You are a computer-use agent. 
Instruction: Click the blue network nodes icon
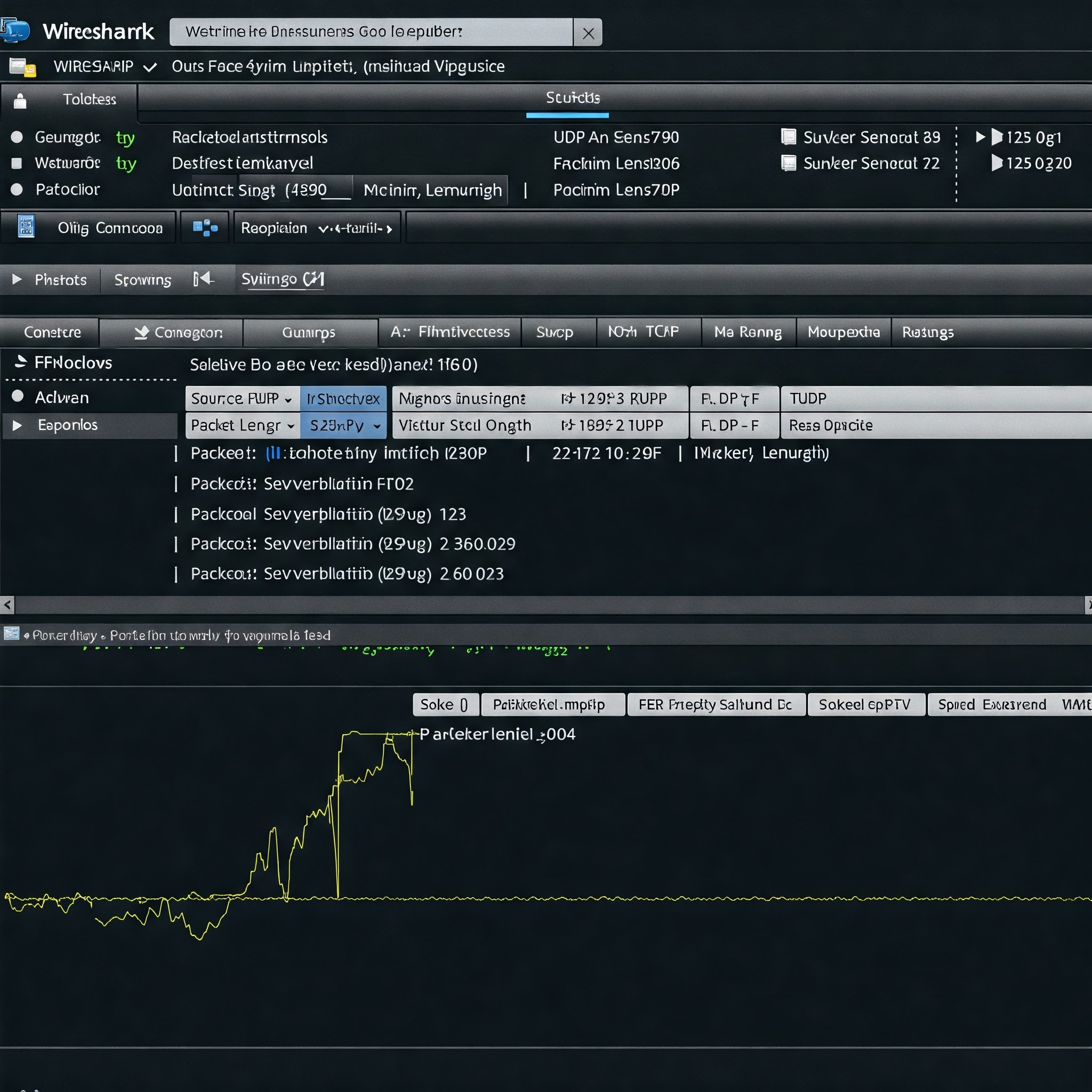(x=205, y=228)
